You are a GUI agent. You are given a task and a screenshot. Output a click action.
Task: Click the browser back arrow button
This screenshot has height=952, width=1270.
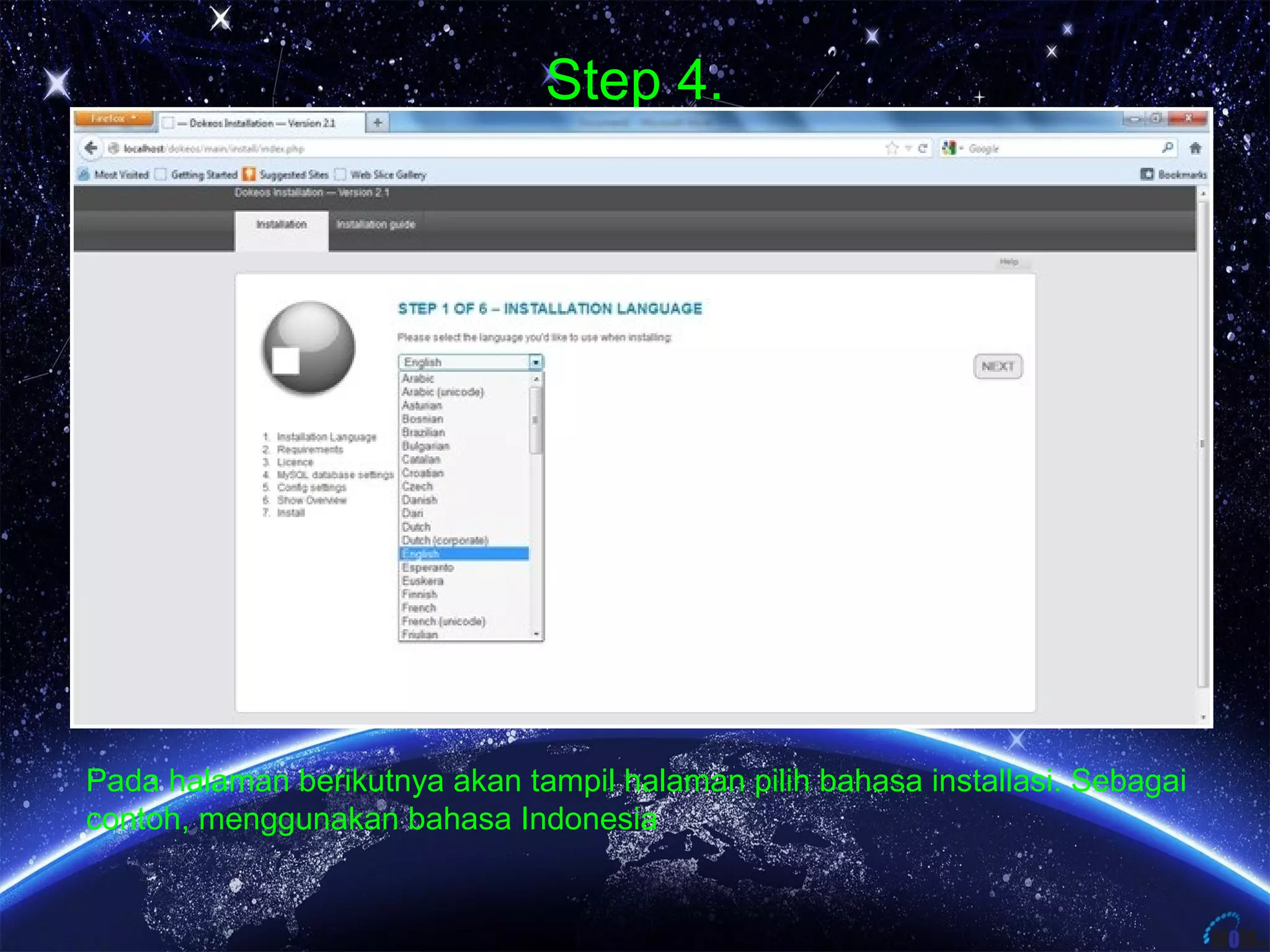(x=91, y=148)
